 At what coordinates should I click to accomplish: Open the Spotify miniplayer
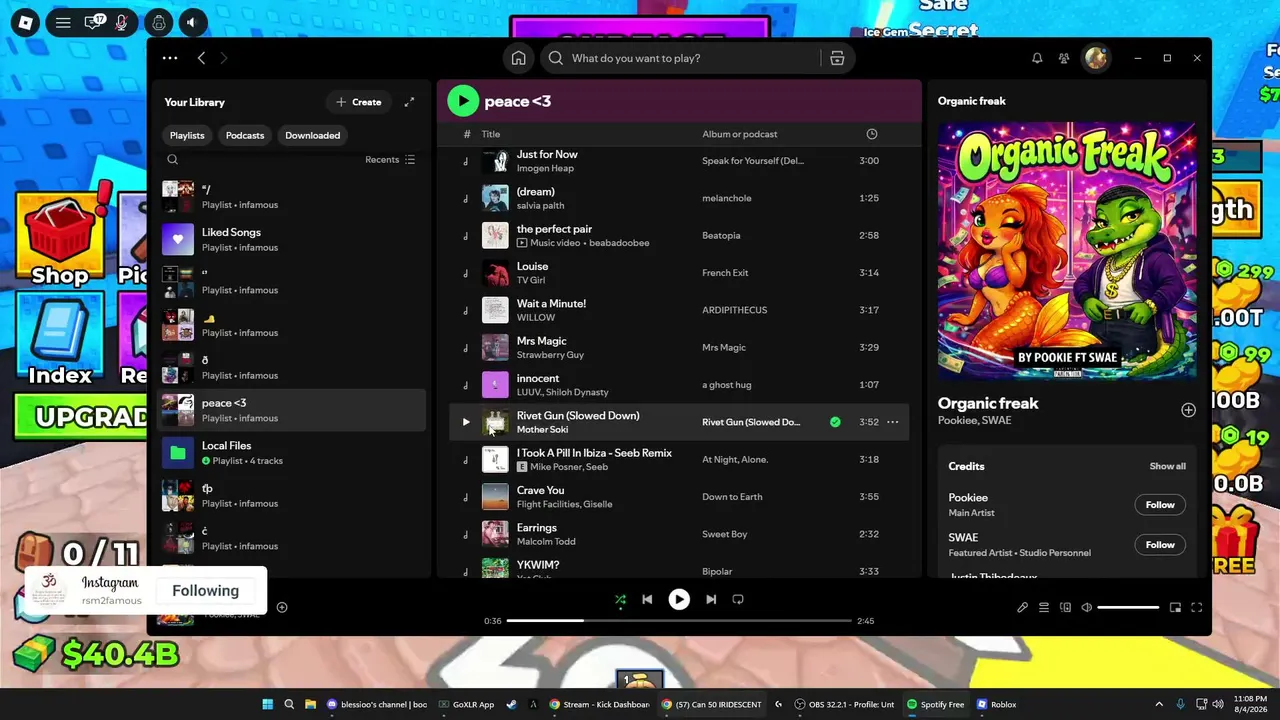pyautogui.click(x=1176, y=607)
